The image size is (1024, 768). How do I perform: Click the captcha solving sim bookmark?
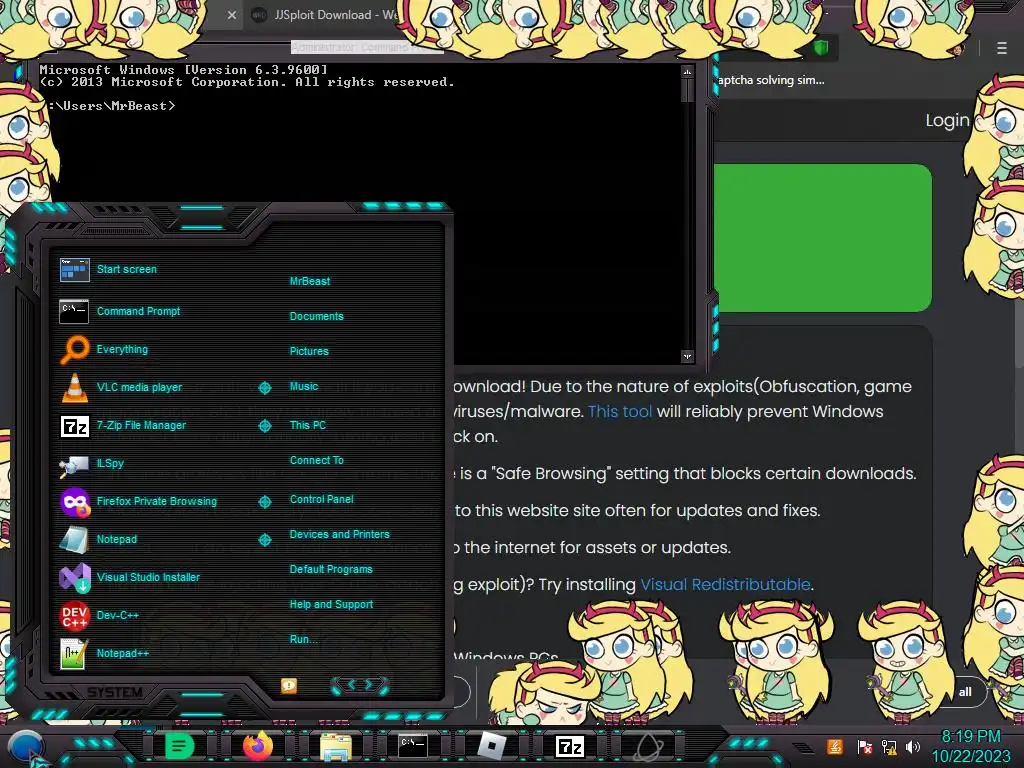tap(771, 80)
